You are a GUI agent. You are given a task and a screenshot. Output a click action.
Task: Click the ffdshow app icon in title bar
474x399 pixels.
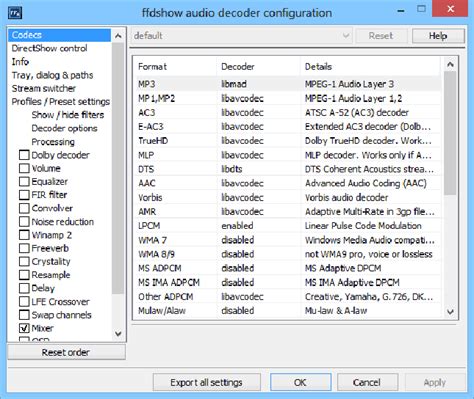click(15, 13)
